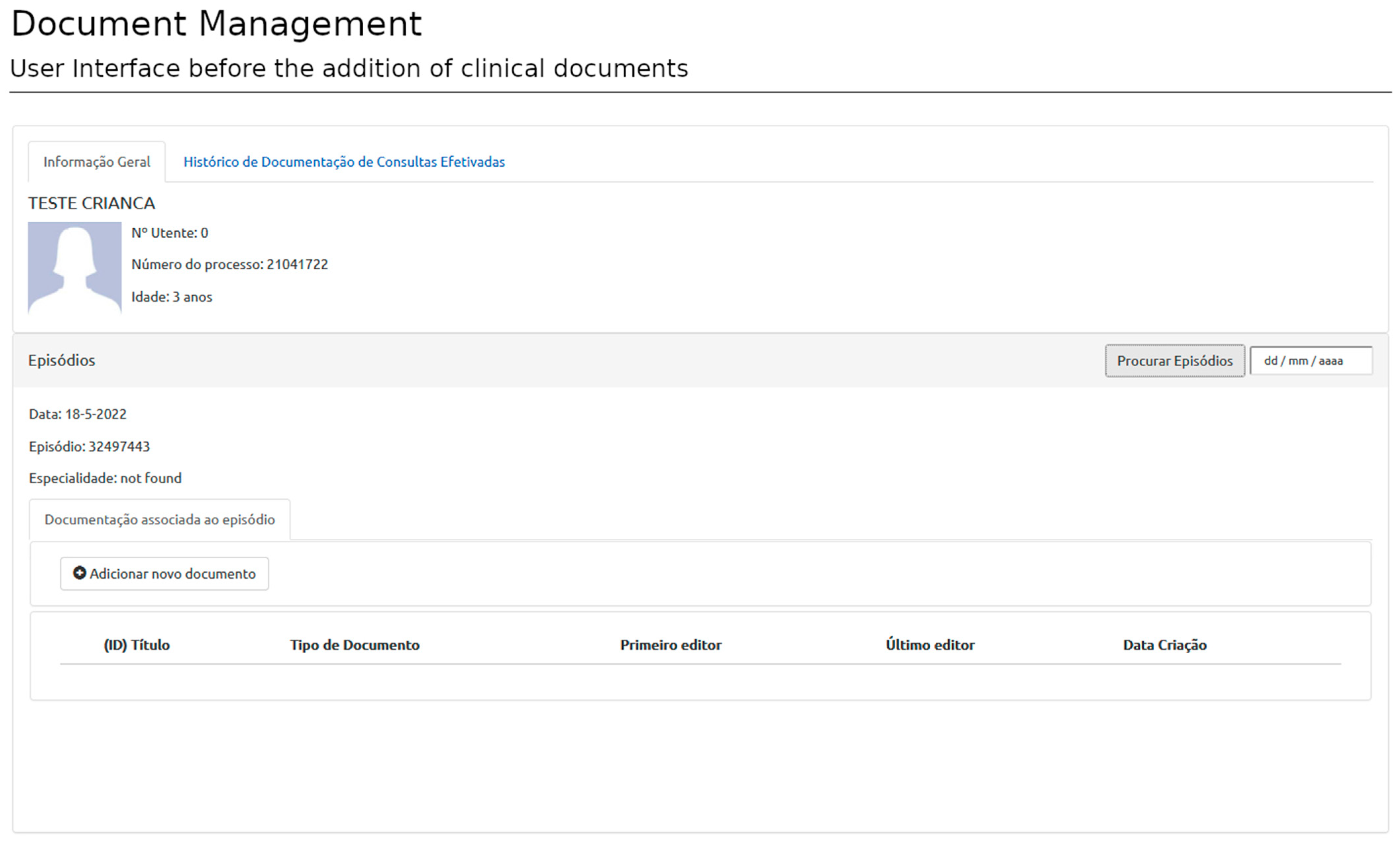This screenshot has width=1400, height=842.
Task: Click the Primeiro editor column header
Action: click(670, 645)
